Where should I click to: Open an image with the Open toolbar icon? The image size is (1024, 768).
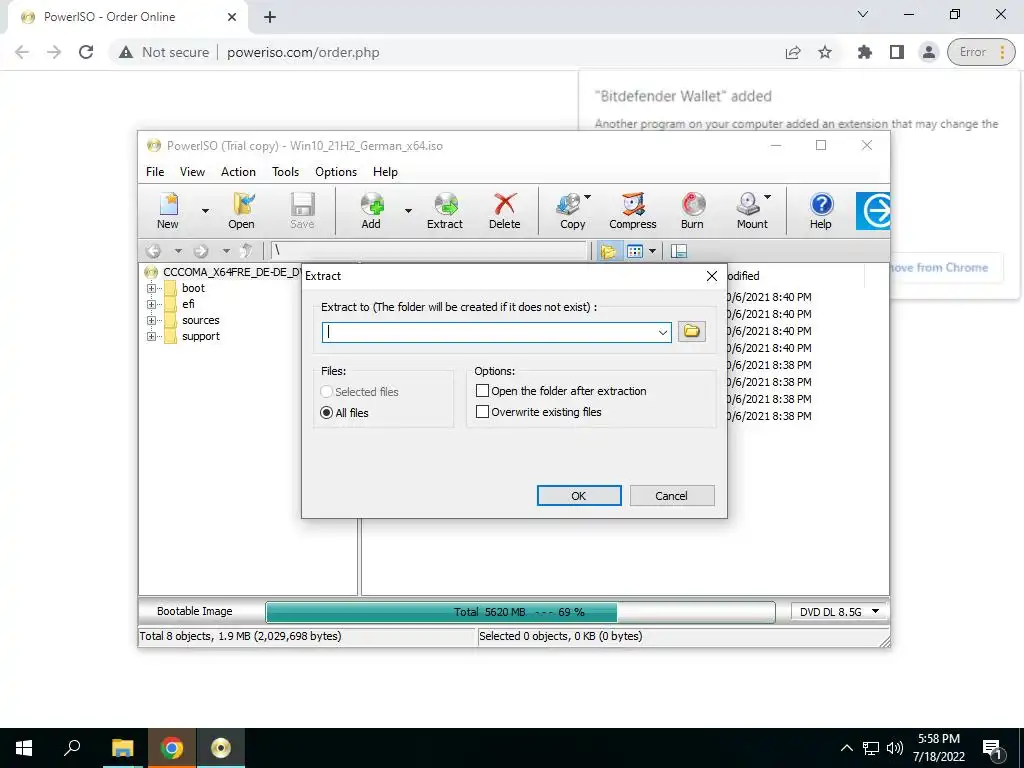(242, 210)
